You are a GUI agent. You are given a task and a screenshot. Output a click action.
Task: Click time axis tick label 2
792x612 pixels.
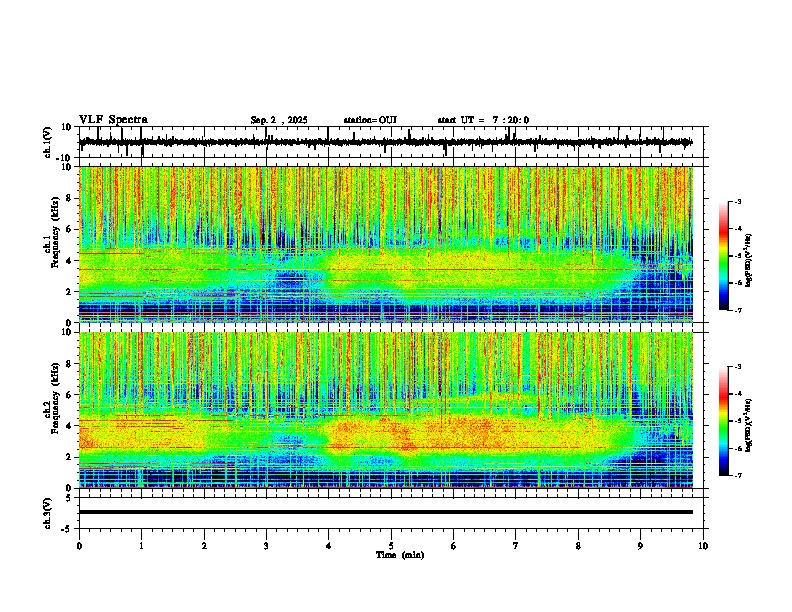[x=204, y=546]
